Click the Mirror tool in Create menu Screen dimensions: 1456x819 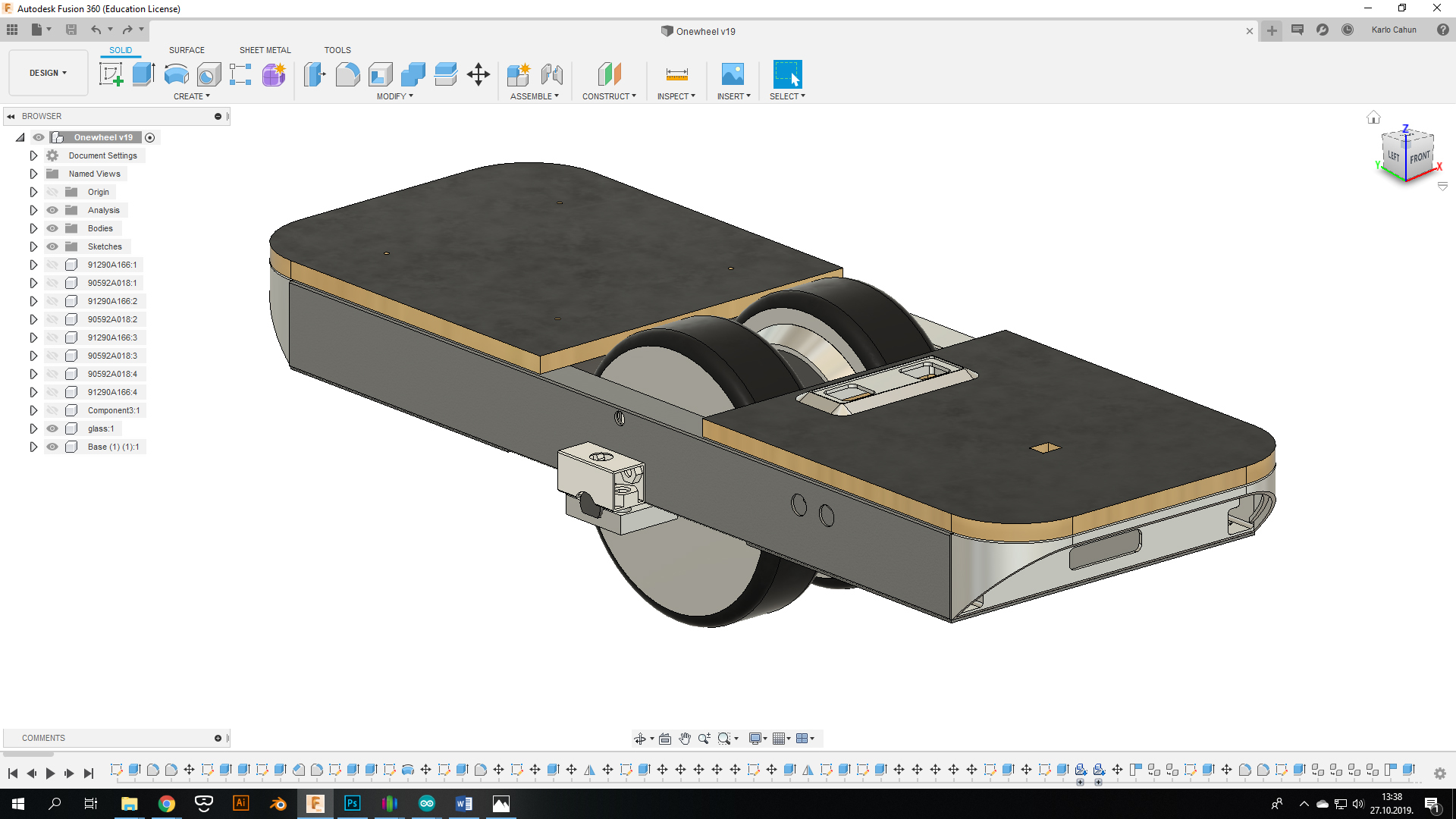pyautogui.click(x=190, y=96)
